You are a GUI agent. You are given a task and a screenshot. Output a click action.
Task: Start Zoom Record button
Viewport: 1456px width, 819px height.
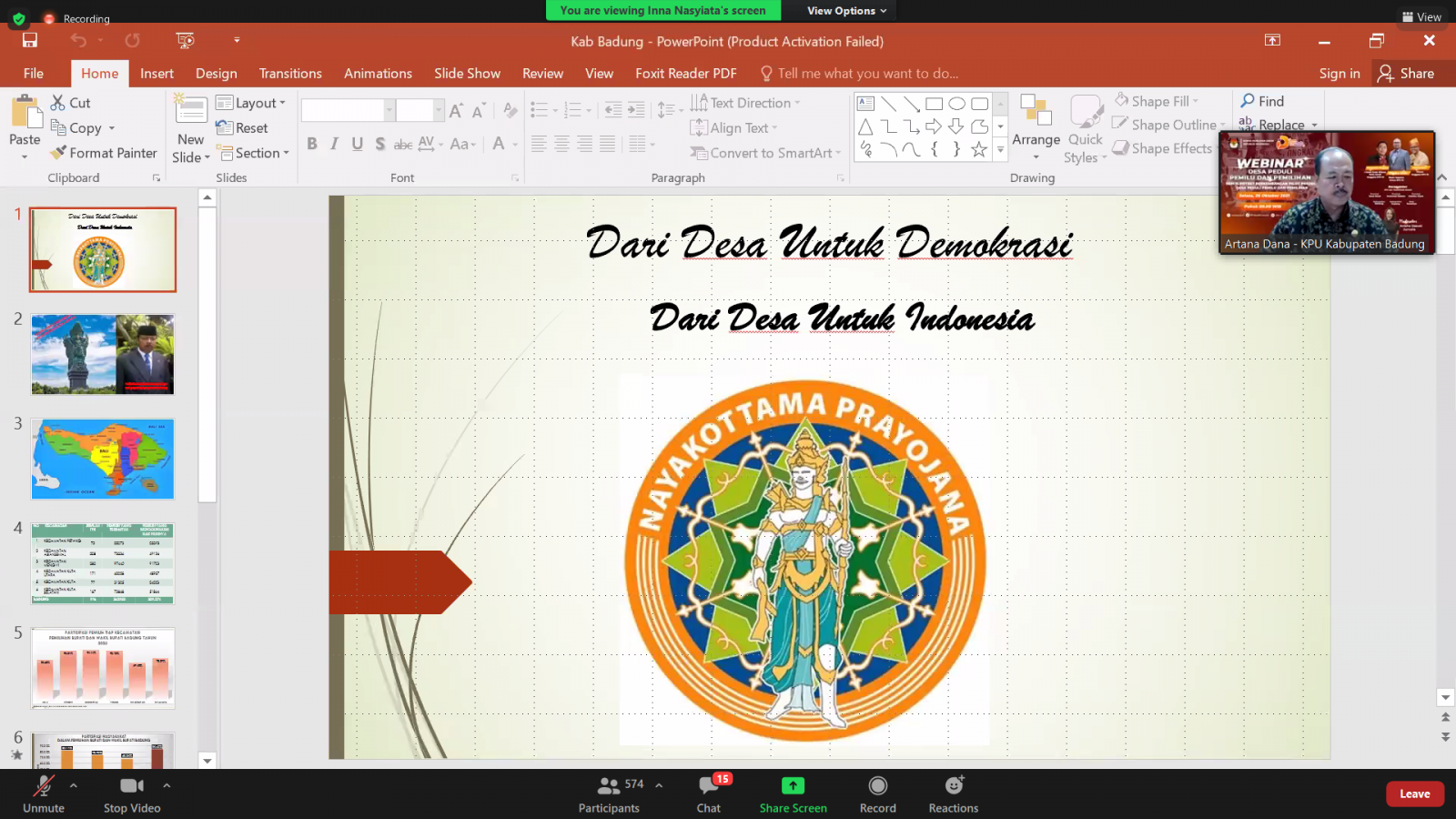(x=877, y=786)
